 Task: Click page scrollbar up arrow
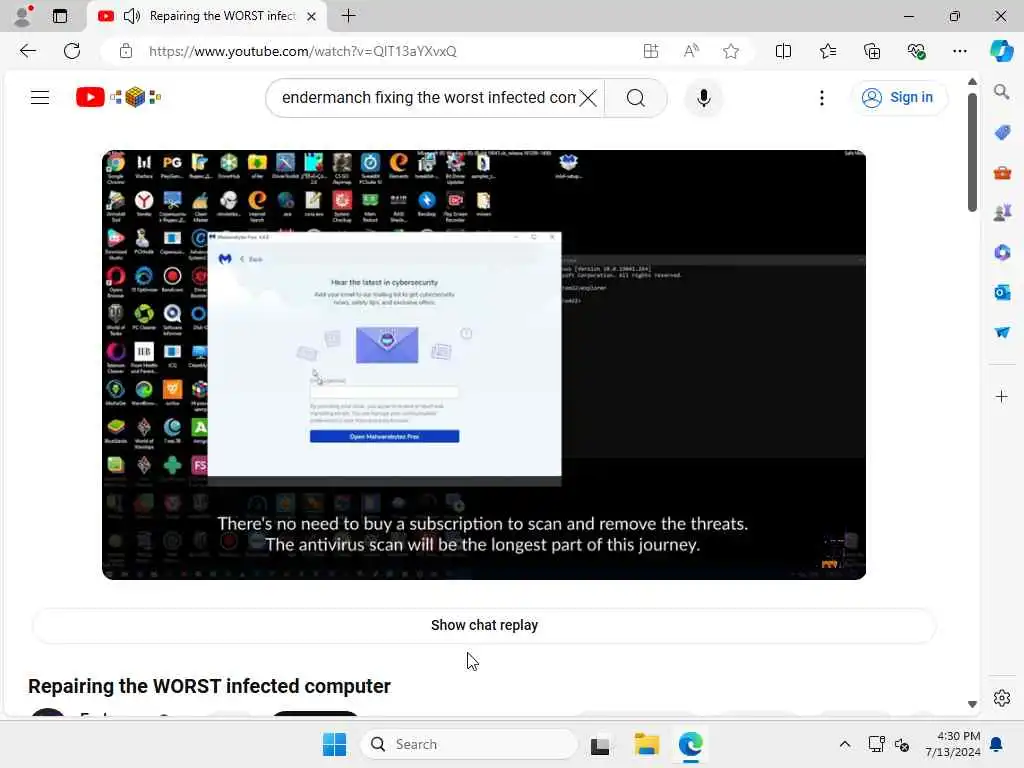coord(972,82)
